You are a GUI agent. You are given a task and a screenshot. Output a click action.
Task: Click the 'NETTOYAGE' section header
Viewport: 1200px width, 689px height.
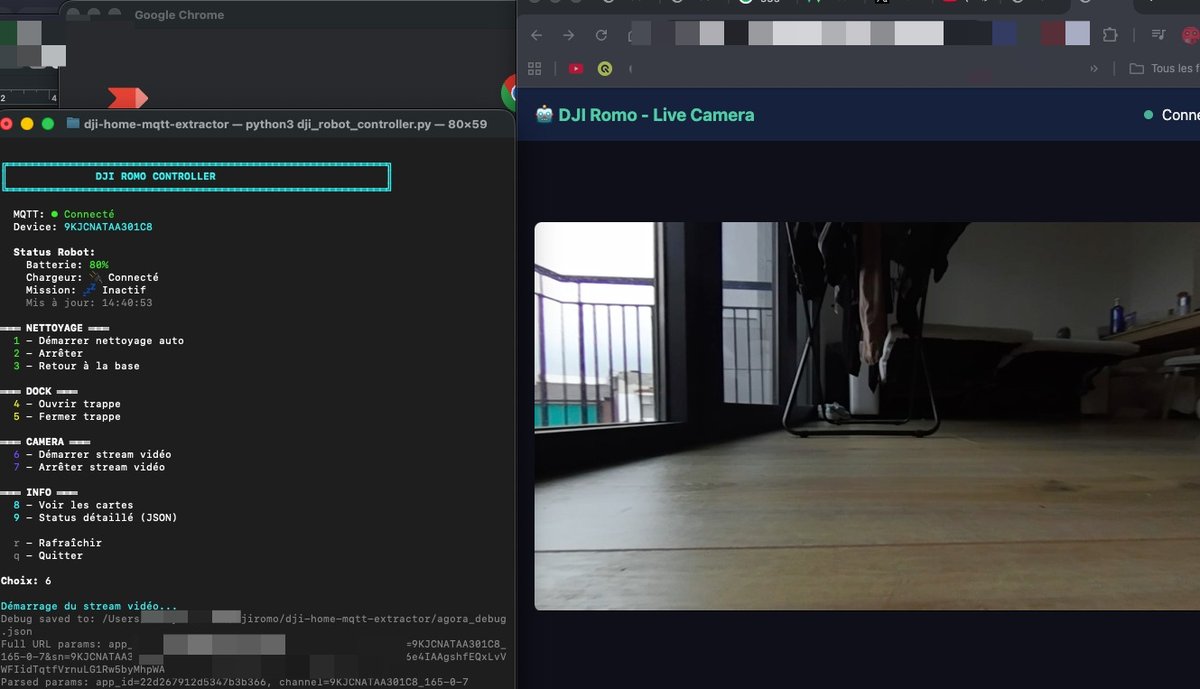[x=54, y=328]
